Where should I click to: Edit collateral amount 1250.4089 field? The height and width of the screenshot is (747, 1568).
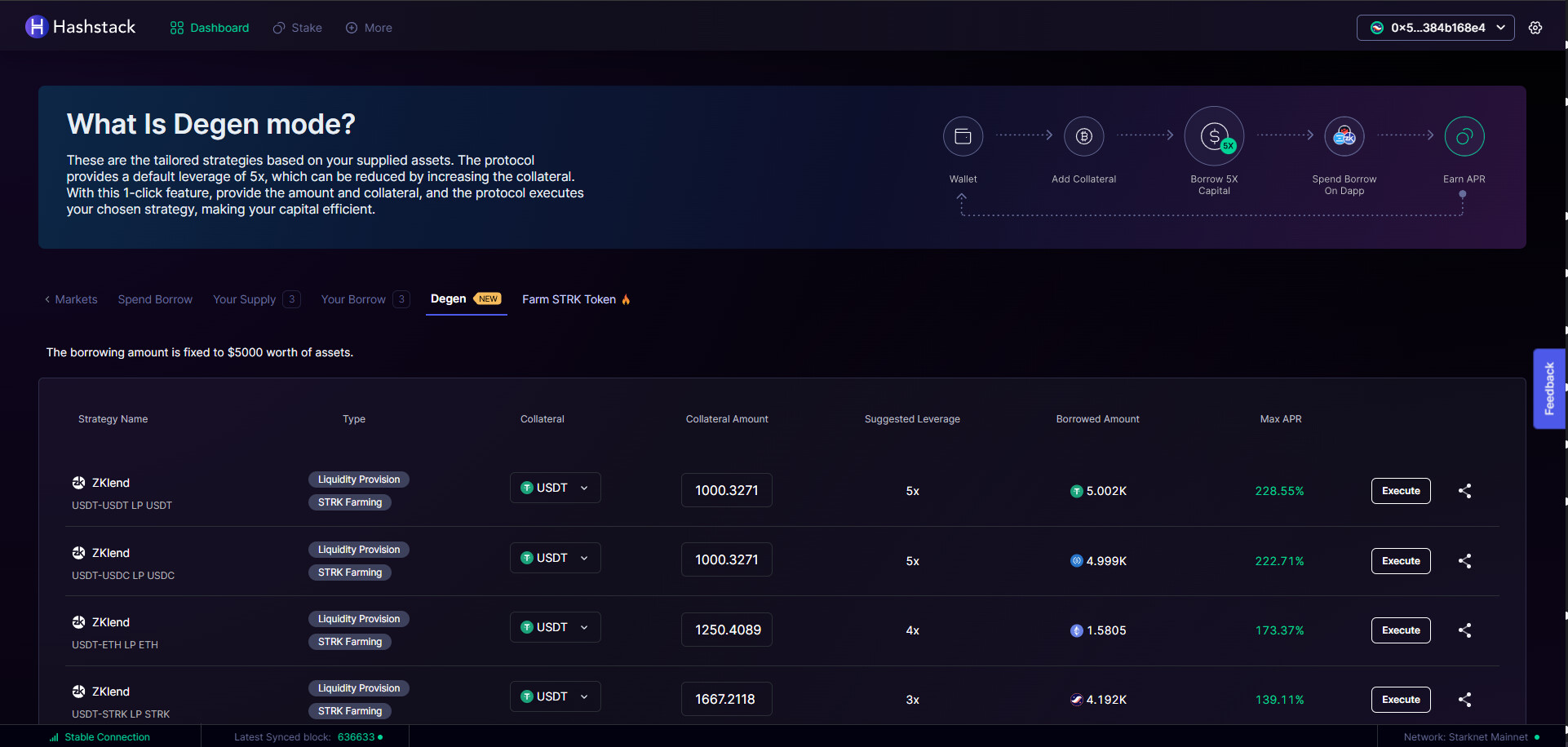pyautogui.click(x=727, y=630)
